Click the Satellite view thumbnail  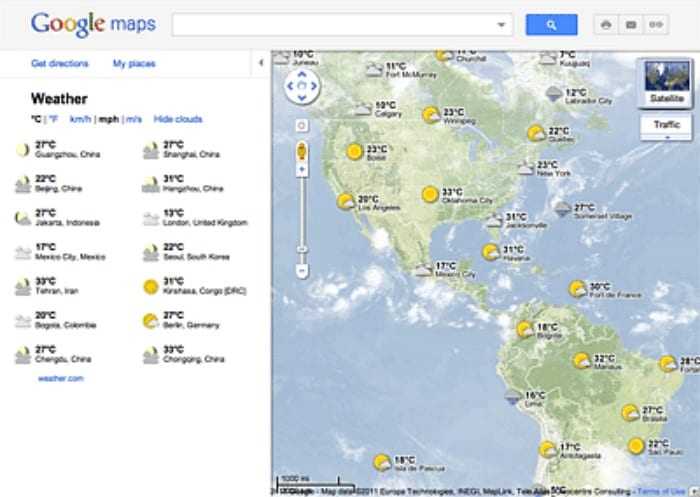tap(666, 82)
